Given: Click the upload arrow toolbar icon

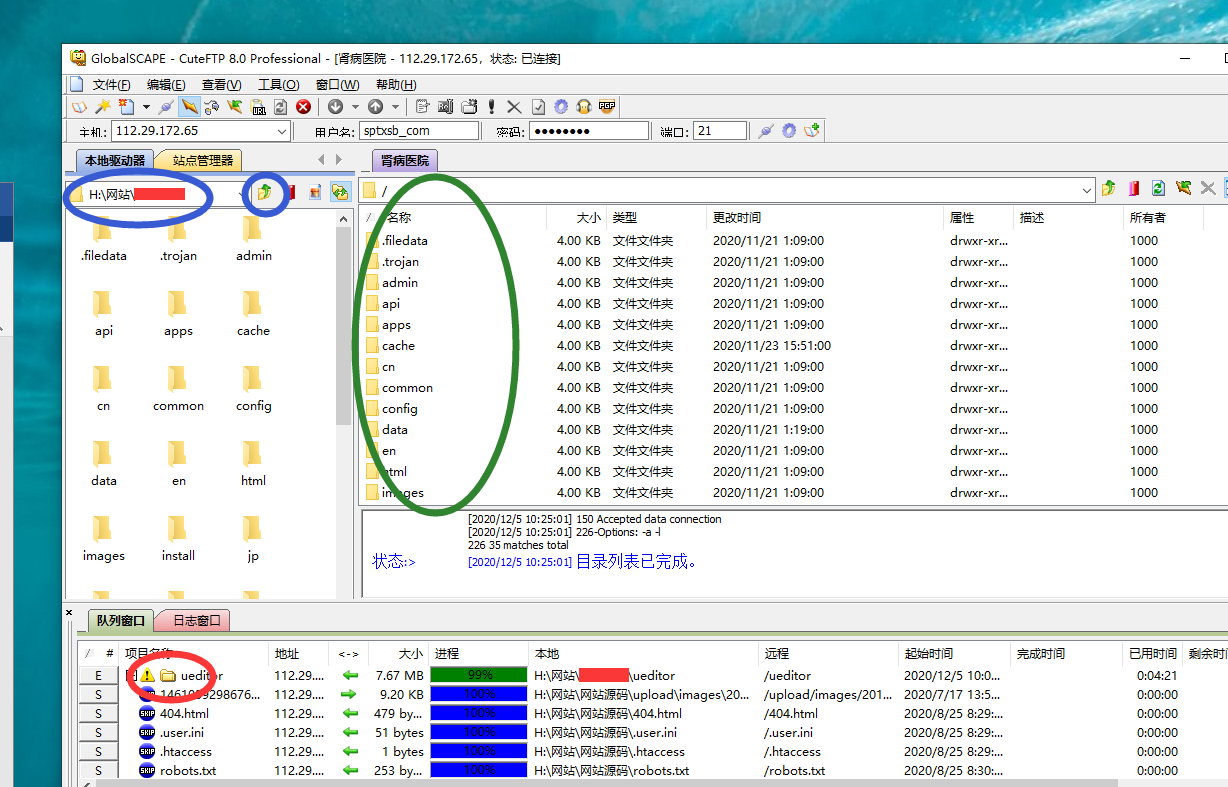Looking at the screenshot, I should pyautogui.click(x=375, y=107).
